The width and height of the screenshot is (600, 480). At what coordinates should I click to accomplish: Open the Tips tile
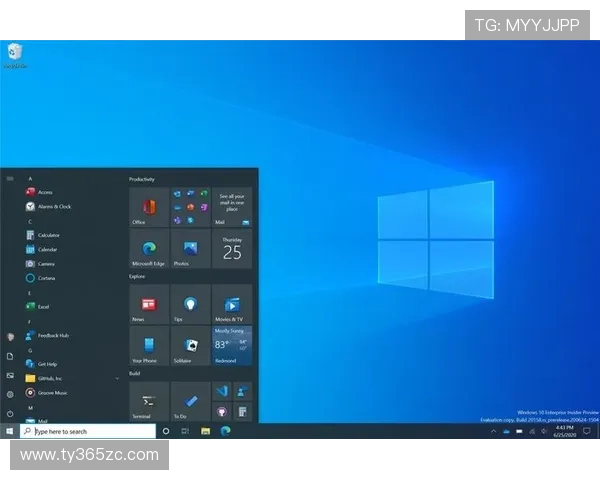tap(190, 304)
